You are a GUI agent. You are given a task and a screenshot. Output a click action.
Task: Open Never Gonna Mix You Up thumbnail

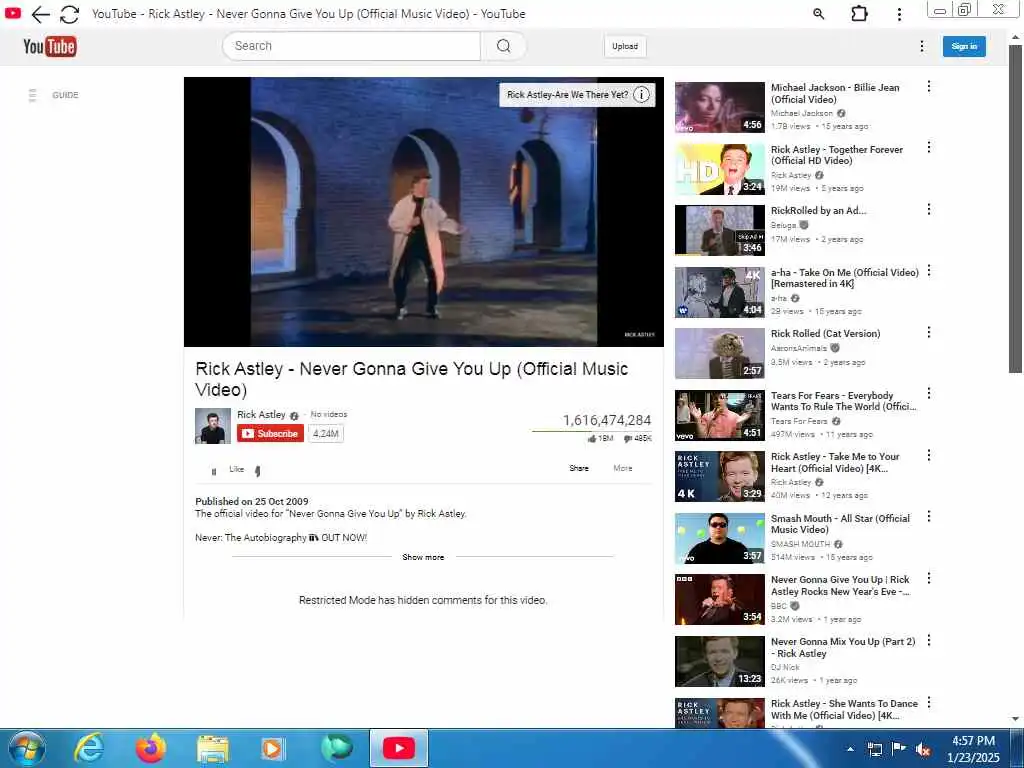pyautogui.click(x=720, y=662)
